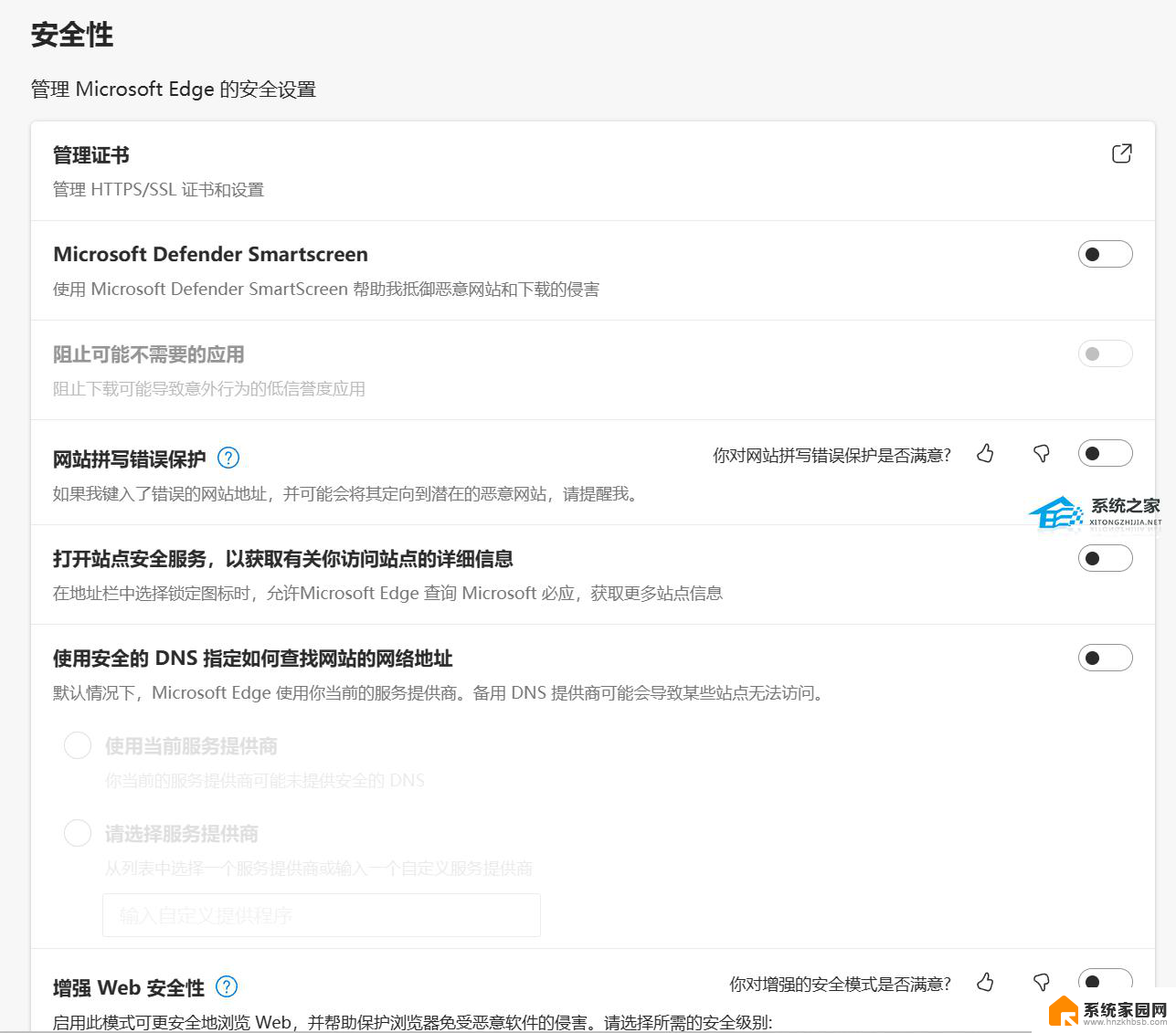Click 管理 Microsoft Edge 的安全设置 text
This screenshot has height=1033, width=1176.
(174, 90)
